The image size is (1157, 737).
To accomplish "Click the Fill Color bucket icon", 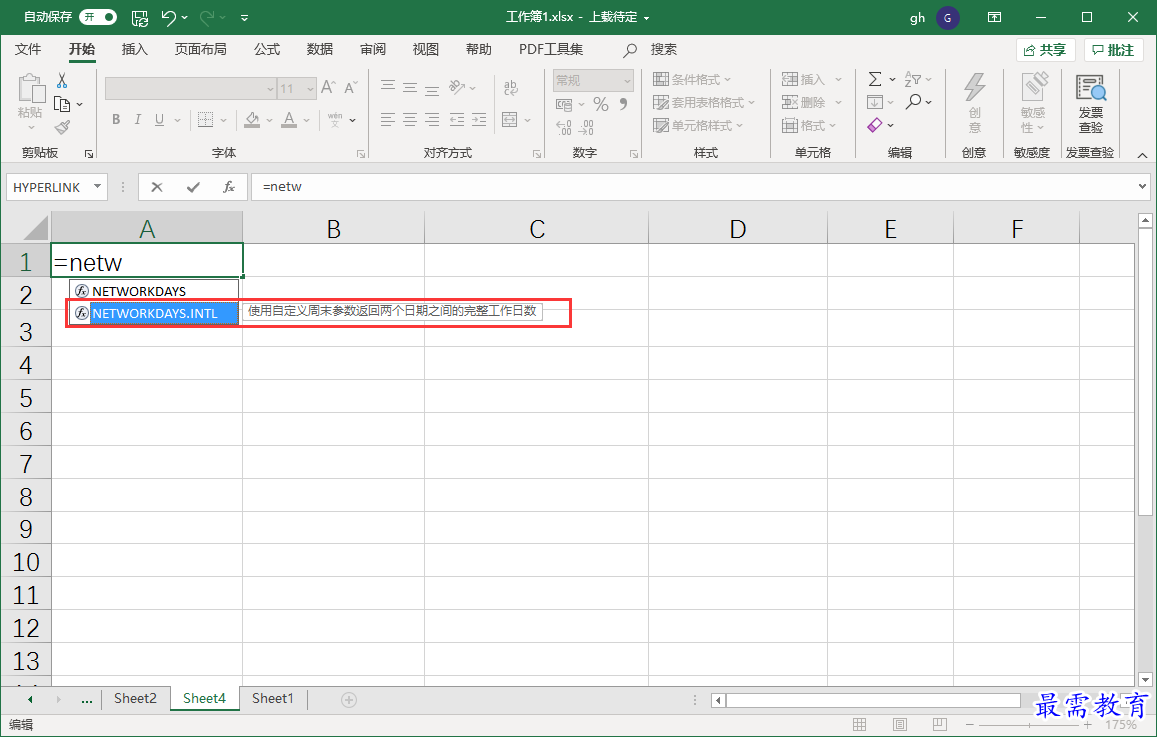I will [x=252, y=120].
